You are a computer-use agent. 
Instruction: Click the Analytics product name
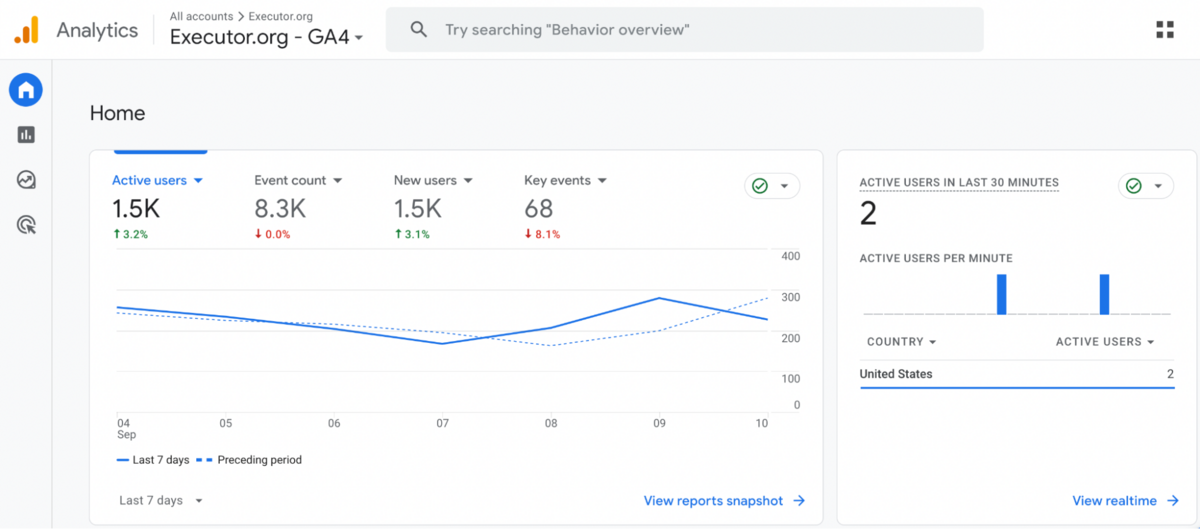point(97,30)
